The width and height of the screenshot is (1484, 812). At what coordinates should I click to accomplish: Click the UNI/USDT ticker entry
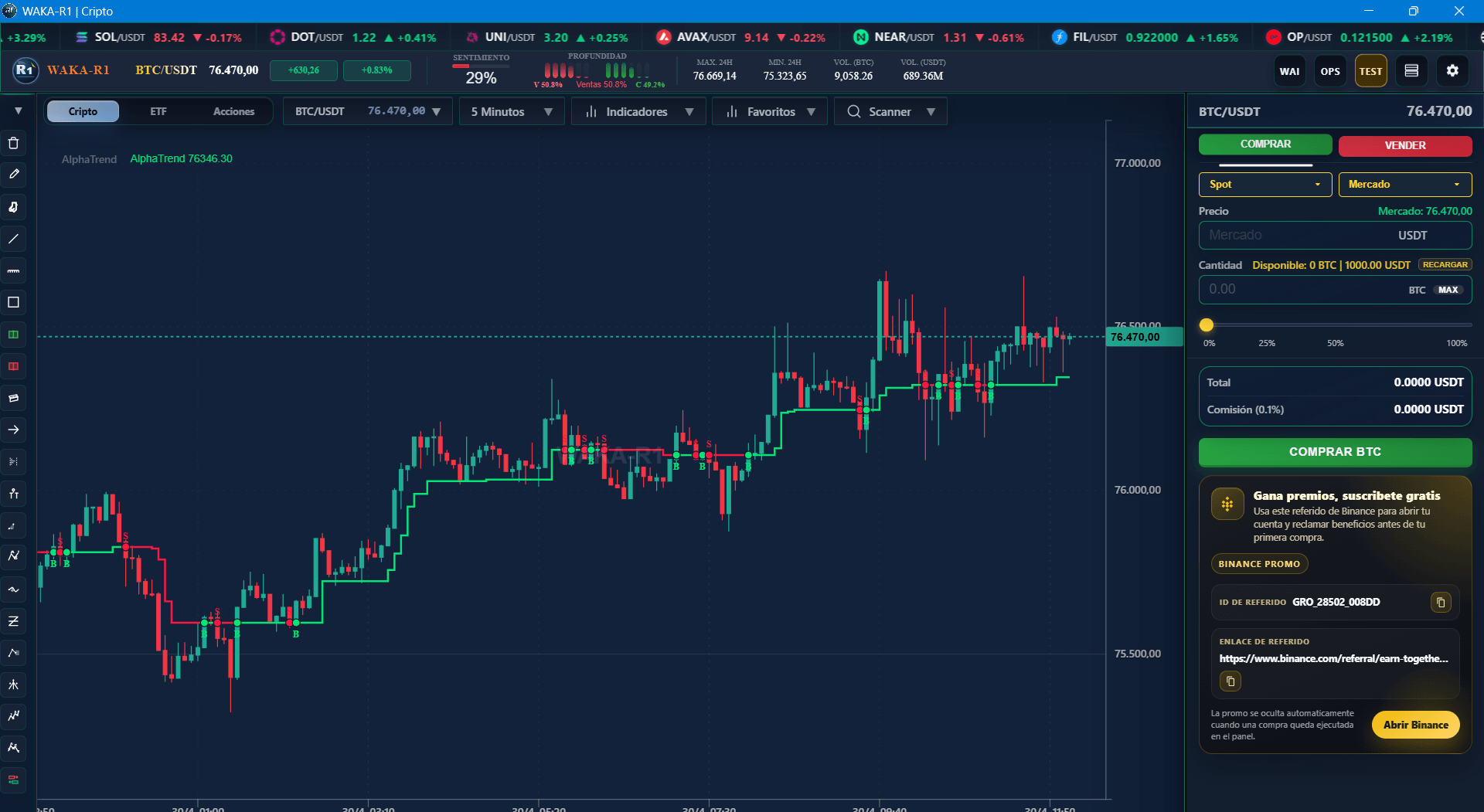pyautogui.click(x=546, y=37)
